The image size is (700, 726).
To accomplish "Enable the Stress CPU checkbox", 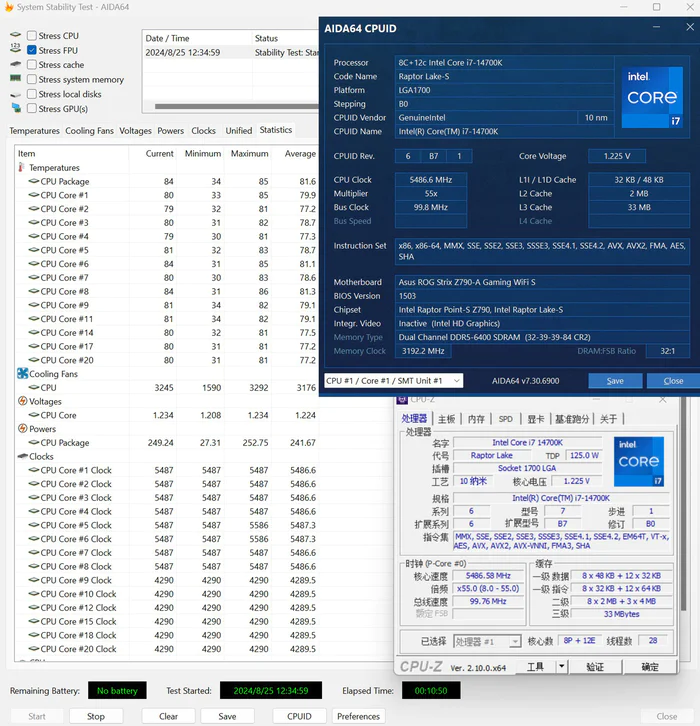I will point(32,36).
